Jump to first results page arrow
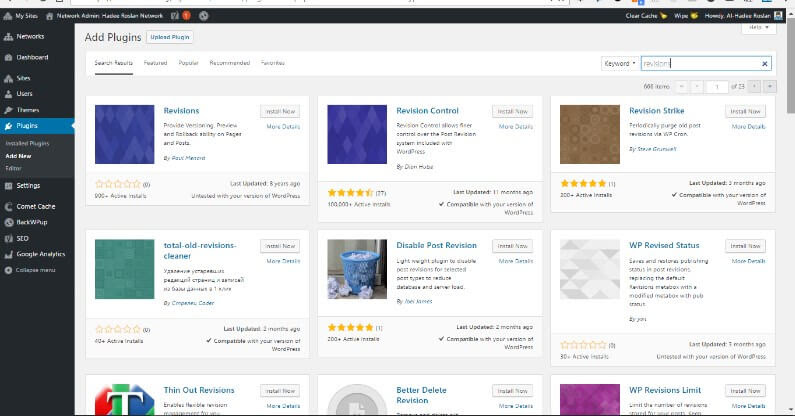Image resolution: width=795 pixels, height=416 pixels. point(681,87)
